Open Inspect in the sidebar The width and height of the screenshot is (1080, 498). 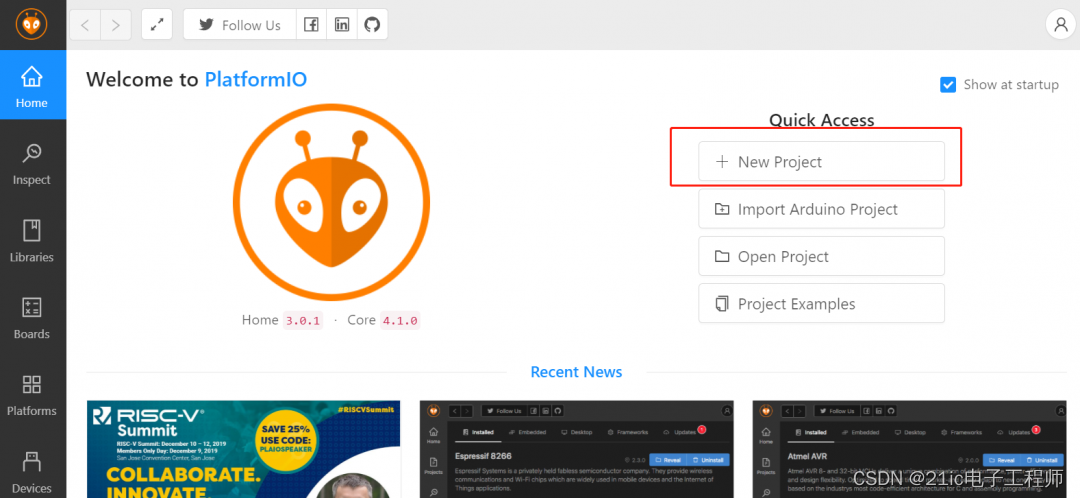(x=32, y=164)
